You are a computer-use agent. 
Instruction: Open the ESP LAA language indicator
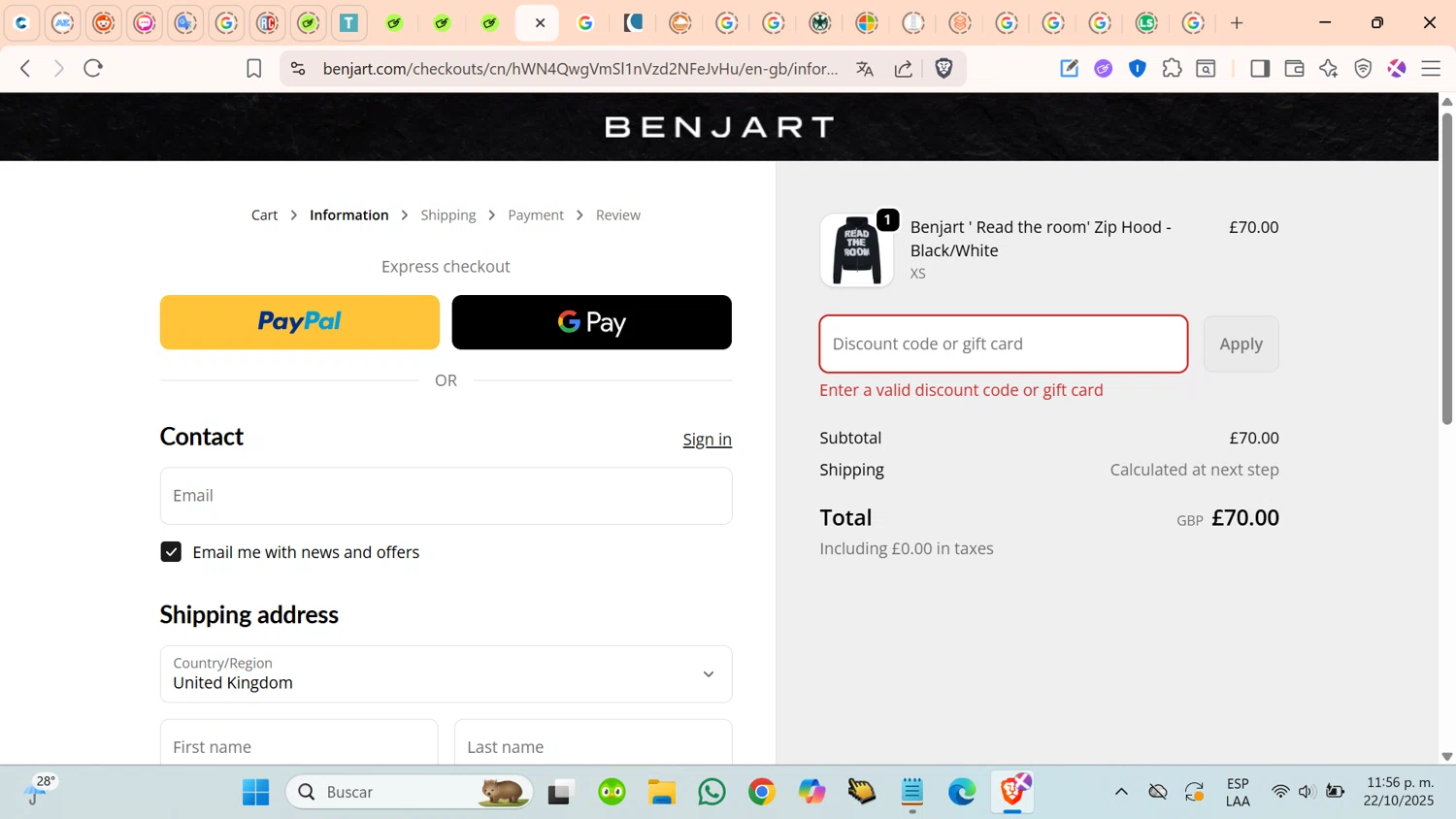(x=1238, y=792)
